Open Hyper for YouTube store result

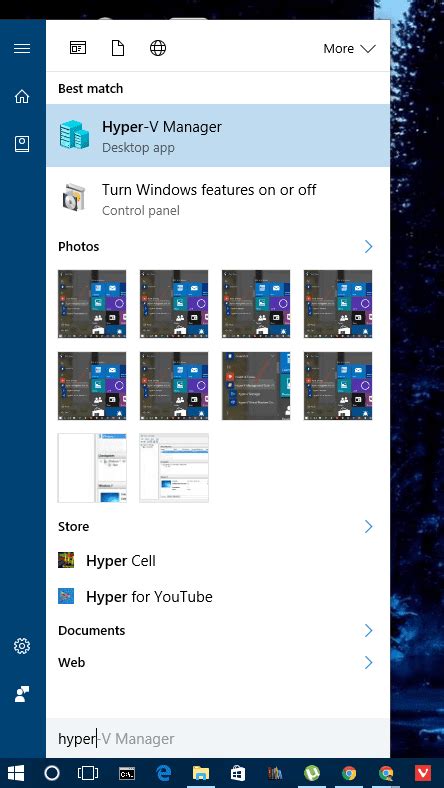pos(218,597)
